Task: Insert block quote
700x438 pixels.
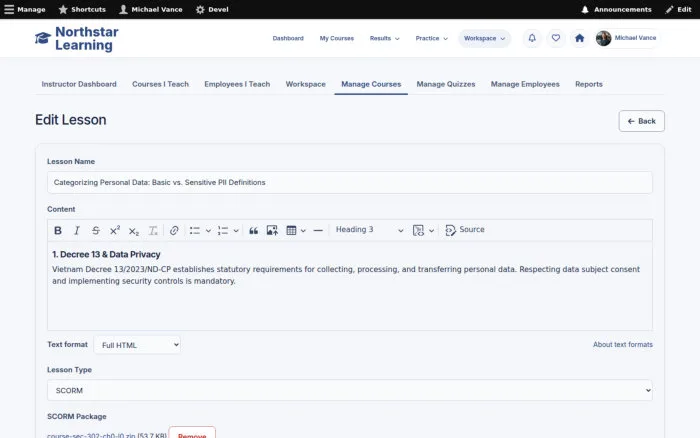Action: point(253,230)
